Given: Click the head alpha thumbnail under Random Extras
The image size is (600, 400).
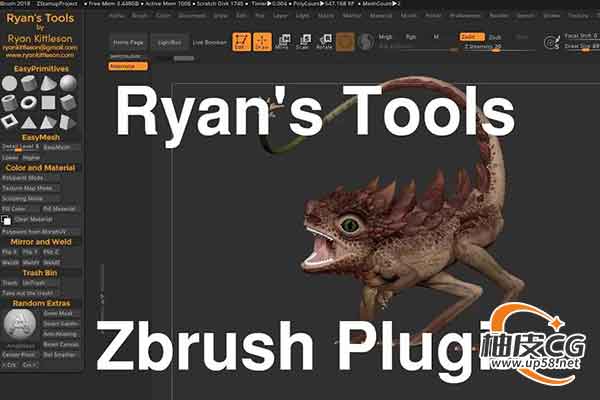Looking at the screenshot, I should click(x=20, y=324).
